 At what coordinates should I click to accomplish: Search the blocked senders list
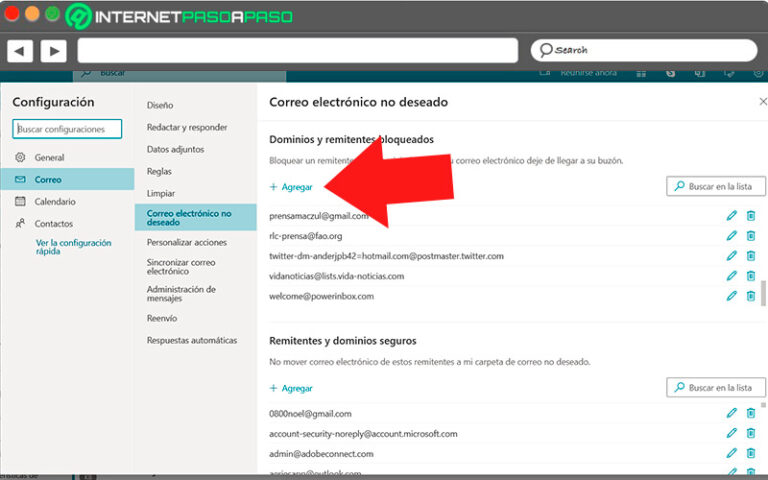(x=716, y=186)
